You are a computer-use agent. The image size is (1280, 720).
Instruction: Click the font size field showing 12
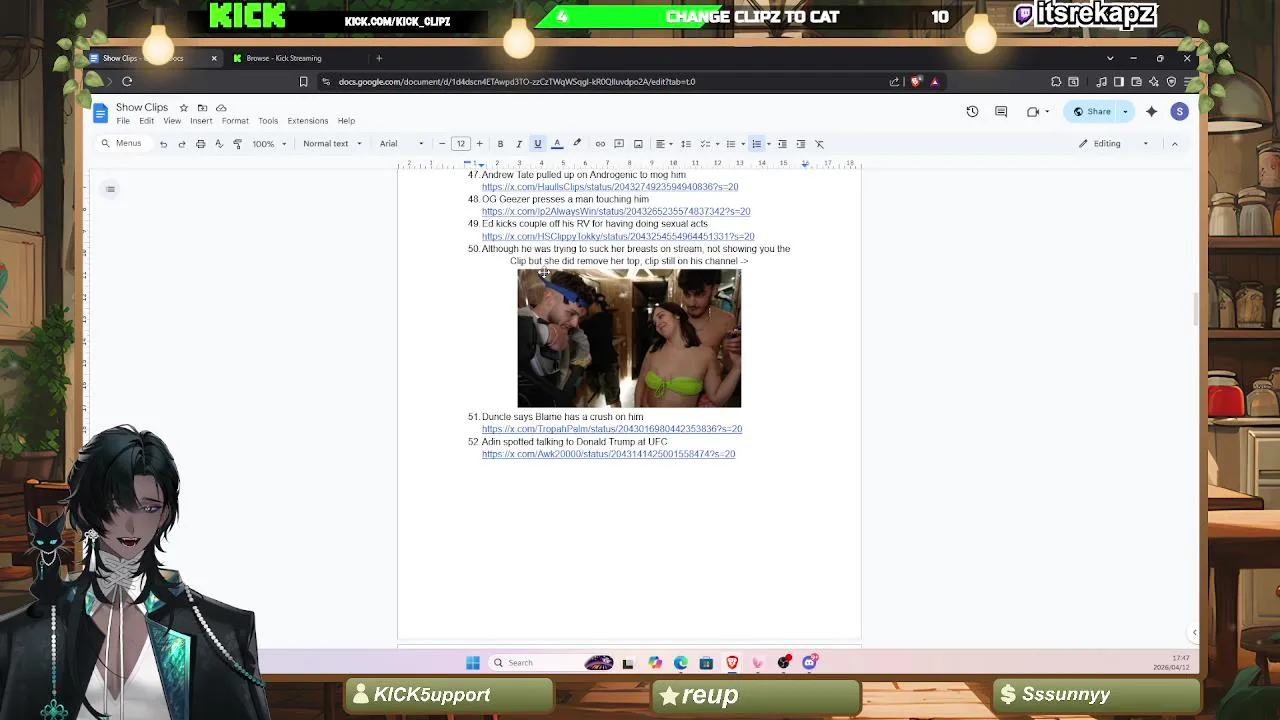pos(461,144)
